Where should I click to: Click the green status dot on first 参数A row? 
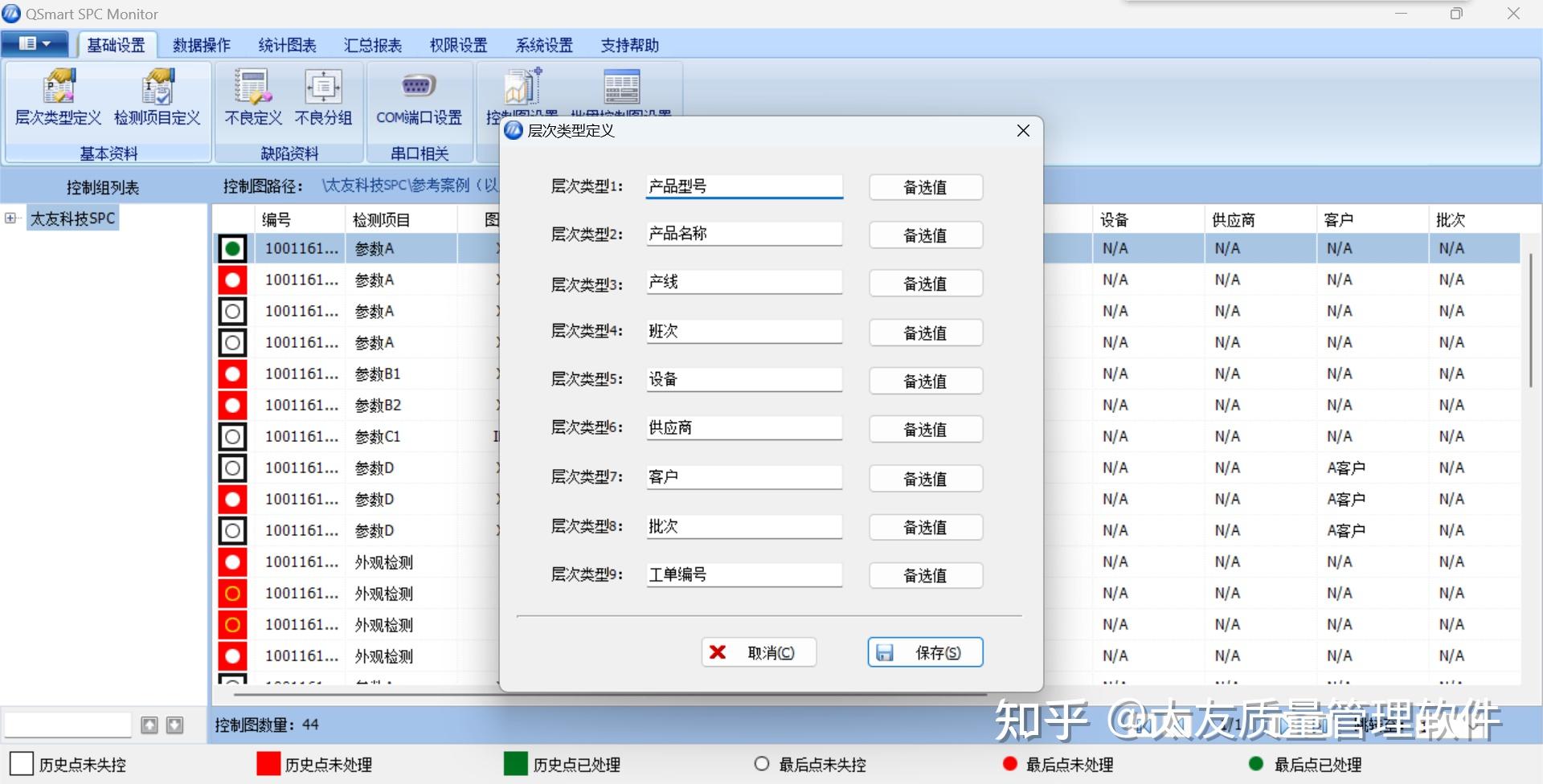(x=231, y=248)
